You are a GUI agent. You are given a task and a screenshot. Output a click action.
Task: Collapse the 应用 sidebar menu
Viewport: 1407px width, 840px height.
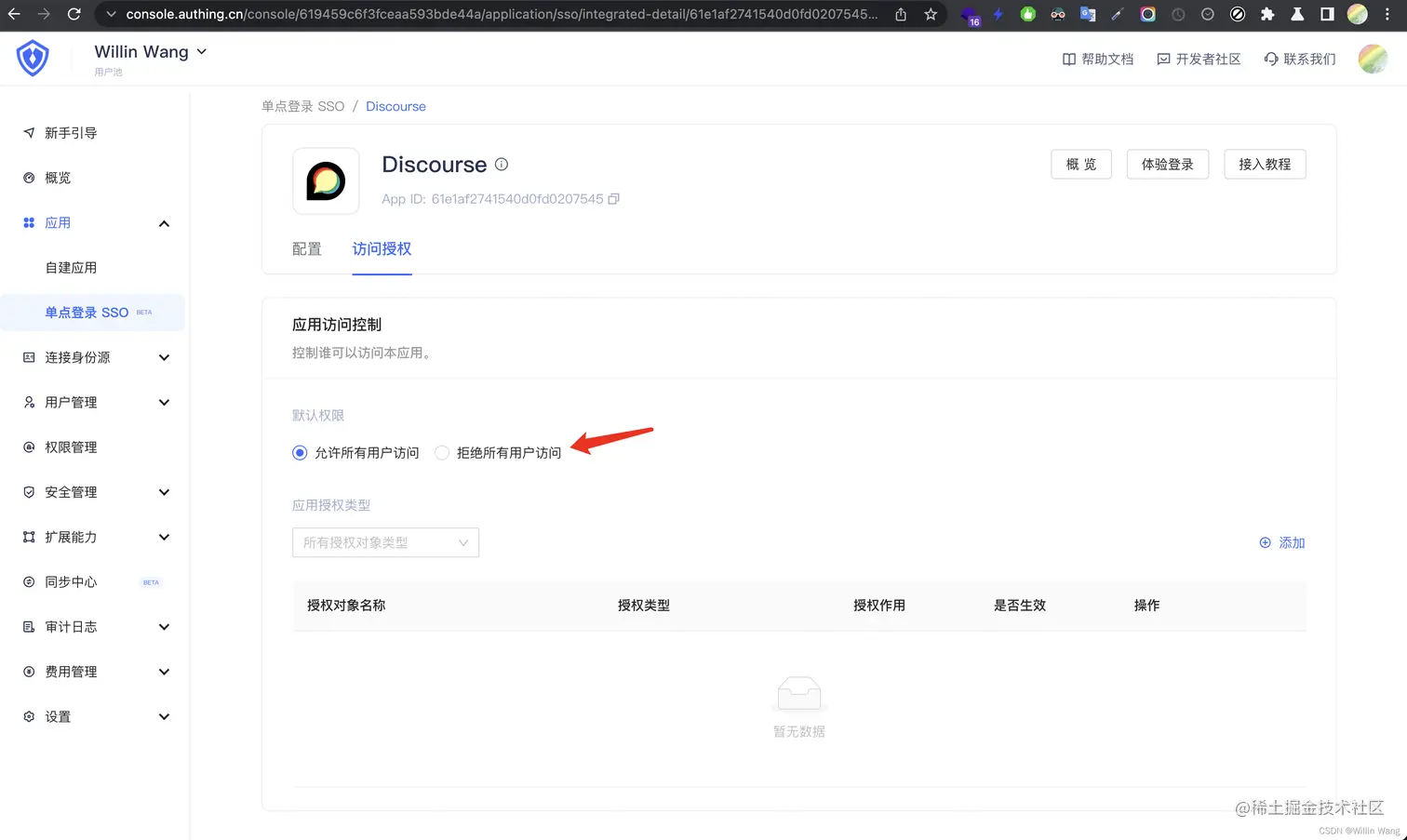pyautogui.click(x=163, y=223)
